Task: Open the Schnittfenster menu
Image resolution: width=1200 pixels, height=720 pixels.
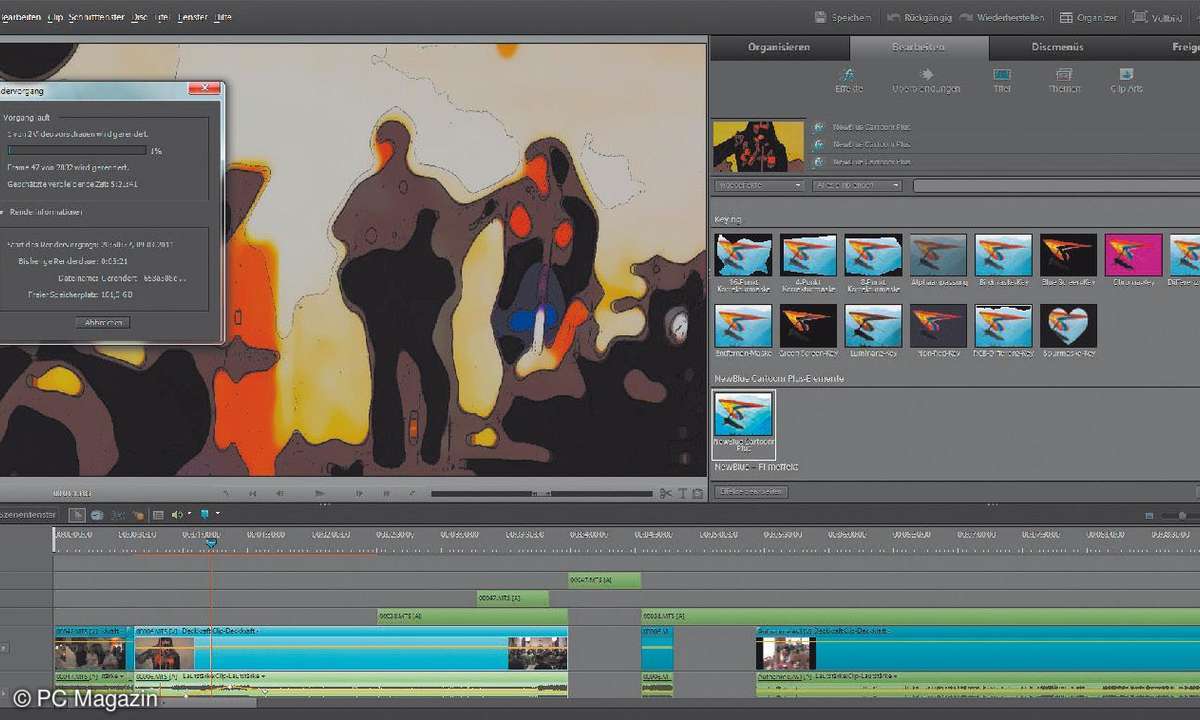Action: click(98, 17)
